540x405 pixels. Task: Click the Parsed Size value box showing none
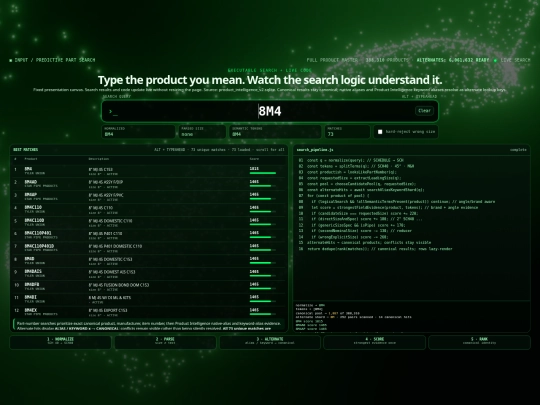[x=202, y=132]
